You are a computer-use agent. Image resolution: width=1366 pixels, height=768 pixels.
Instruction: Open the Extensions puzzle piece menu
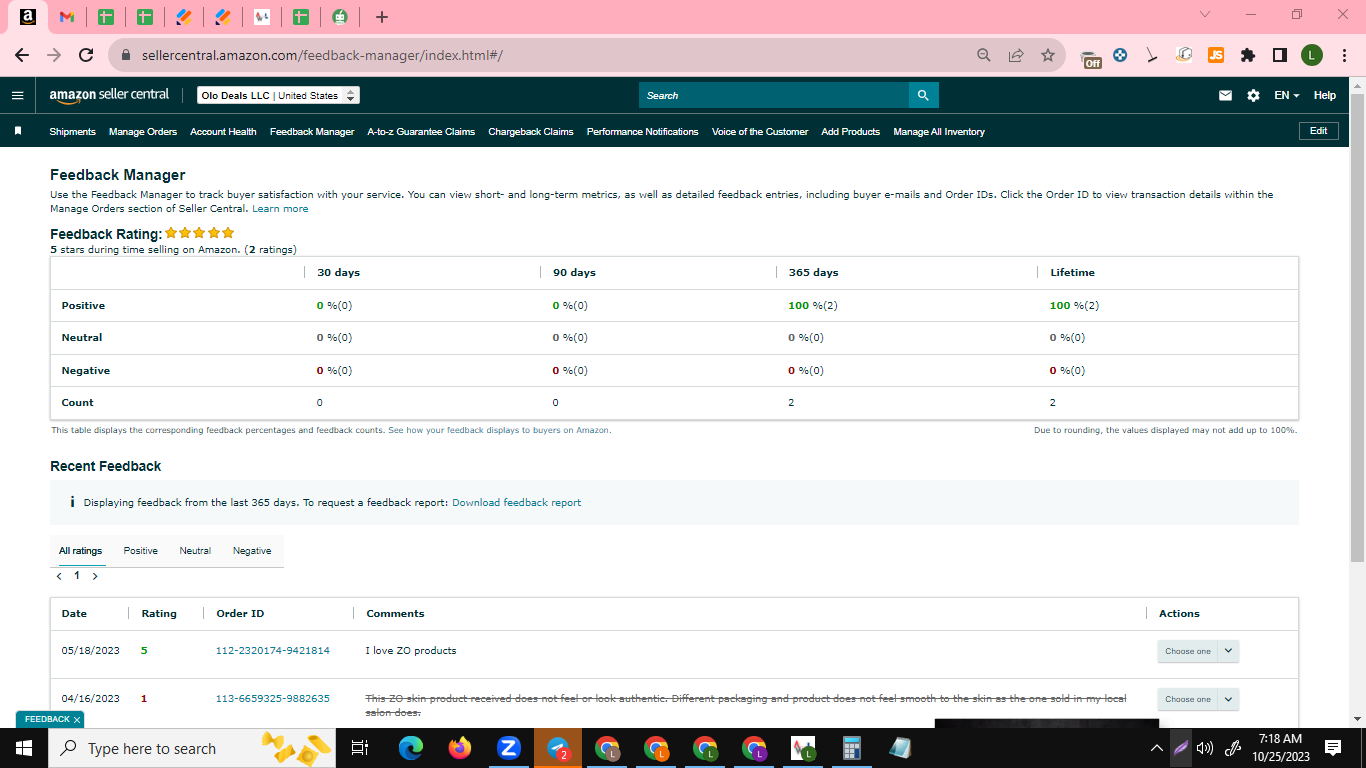pyautogui.click(x=1247, y=55)
